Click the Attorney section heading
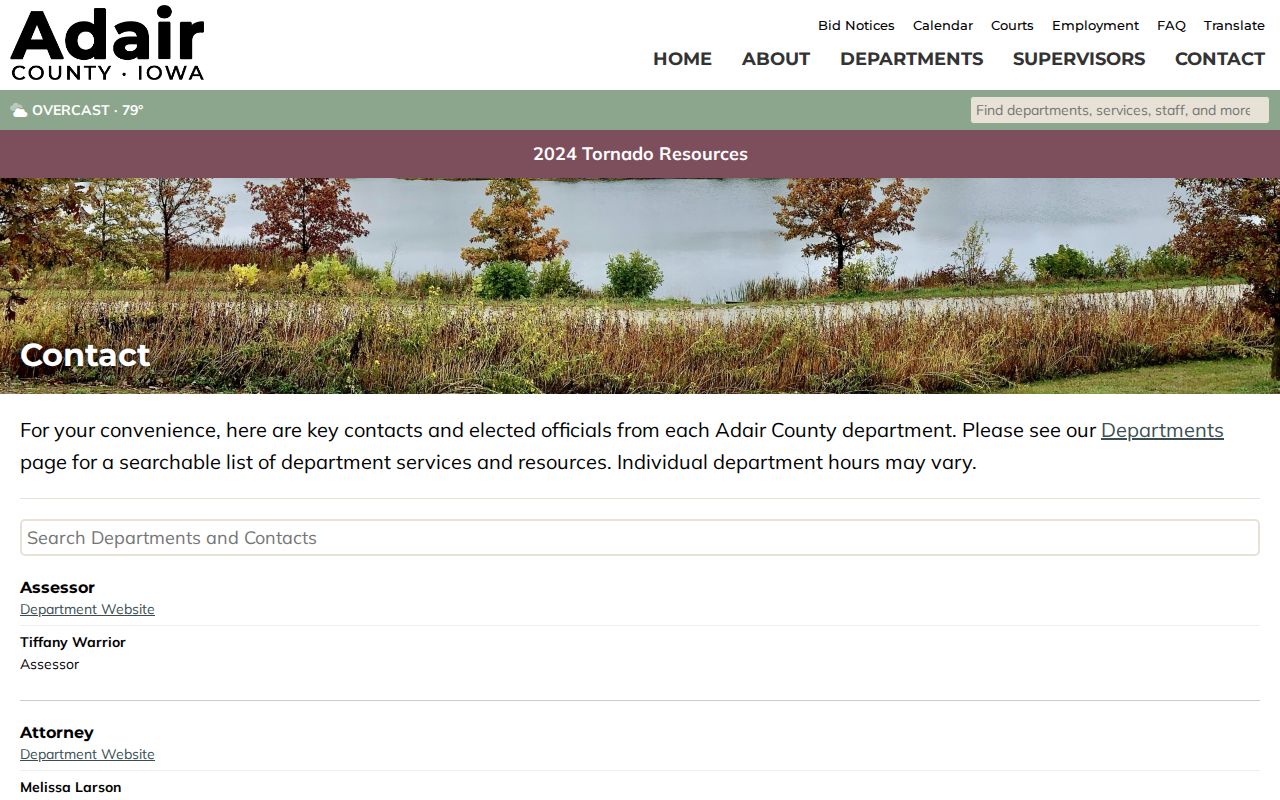 (56, 732)
